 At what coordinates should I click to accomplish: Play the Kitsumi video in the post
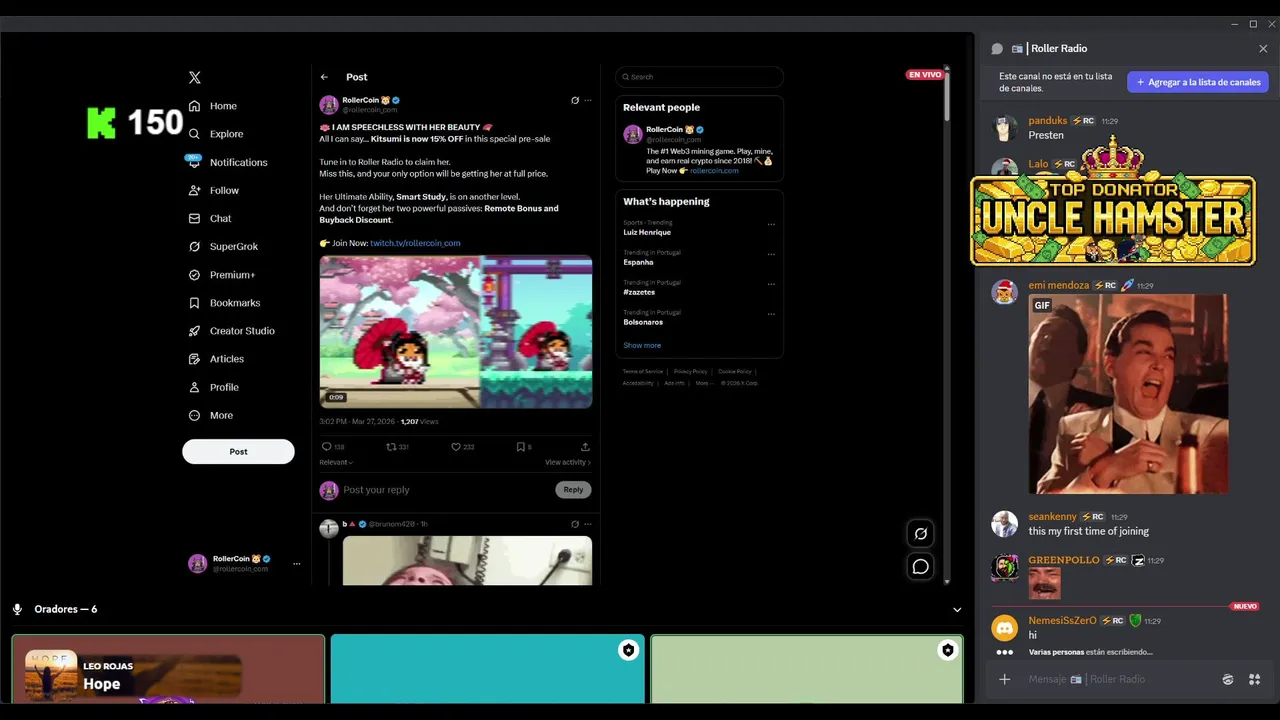point(456,332)
